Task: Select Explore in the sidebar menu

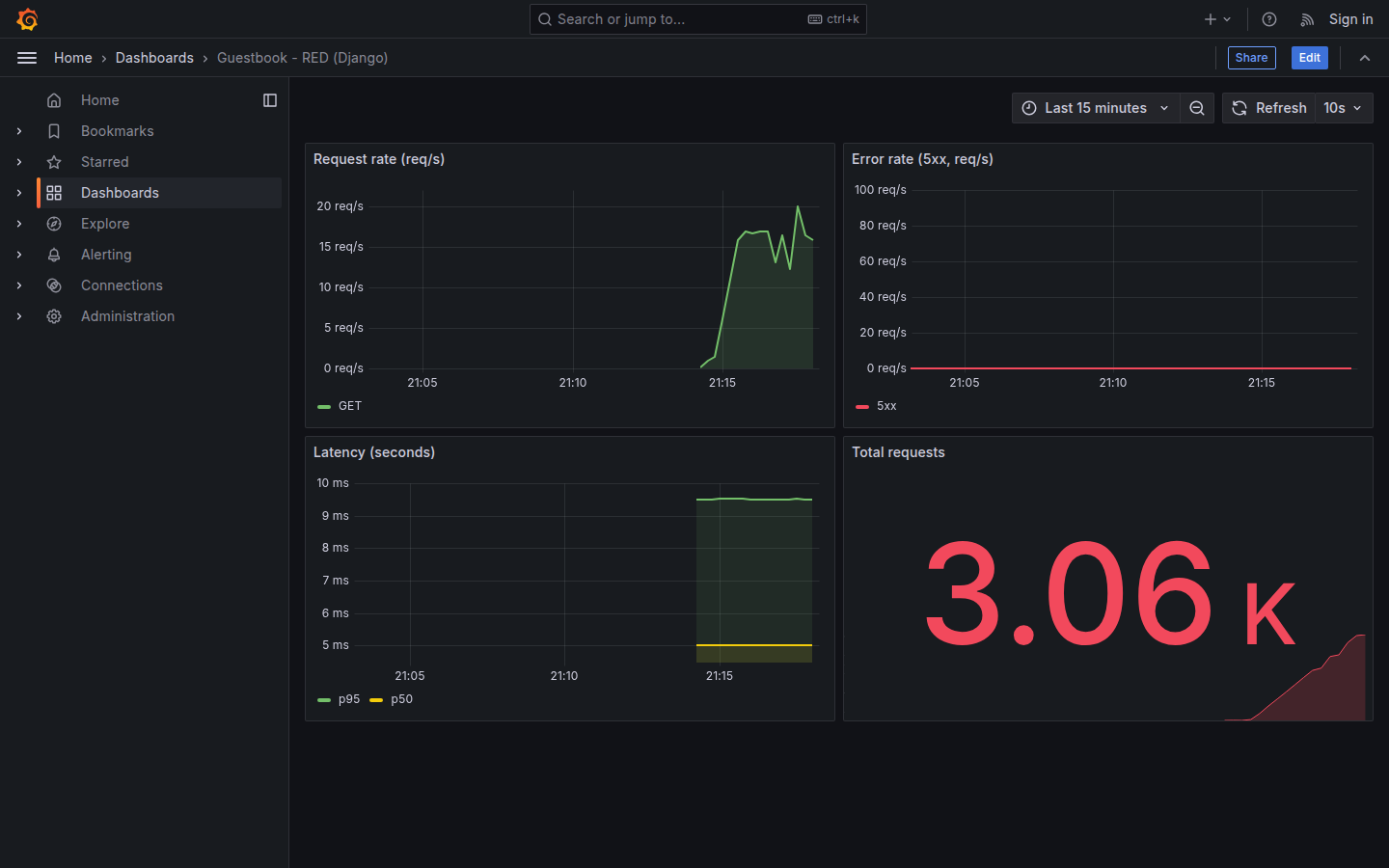Action: tap(105, 224)
